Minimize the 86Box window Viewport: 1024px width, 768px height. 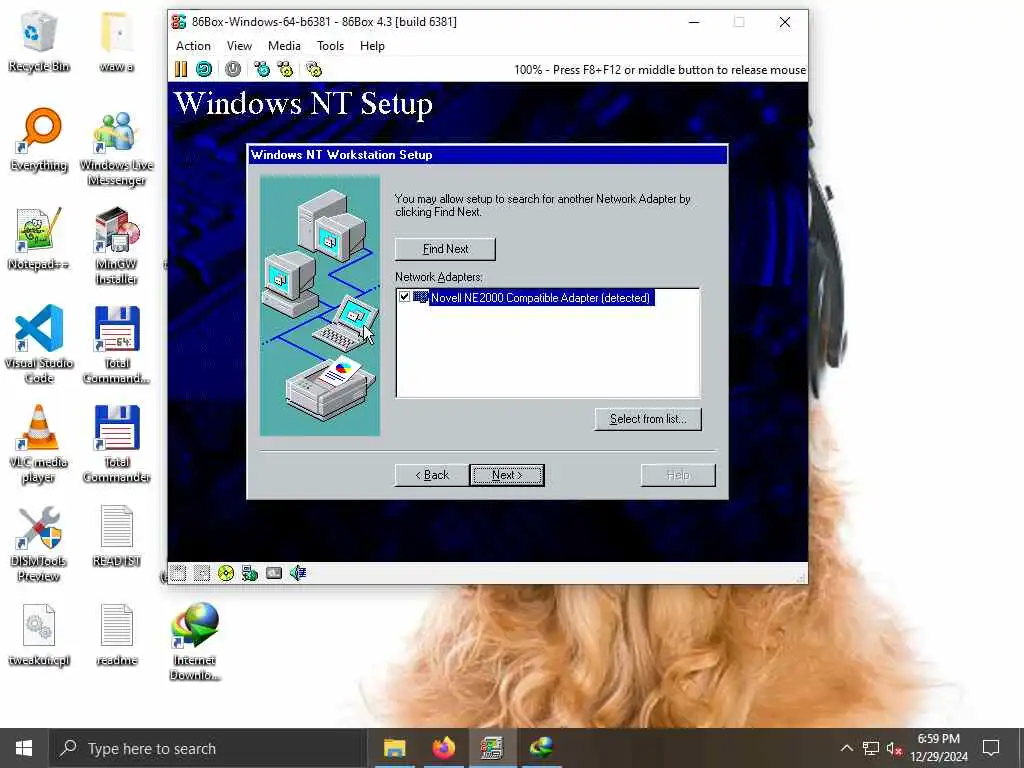click(x=694, y=22)
